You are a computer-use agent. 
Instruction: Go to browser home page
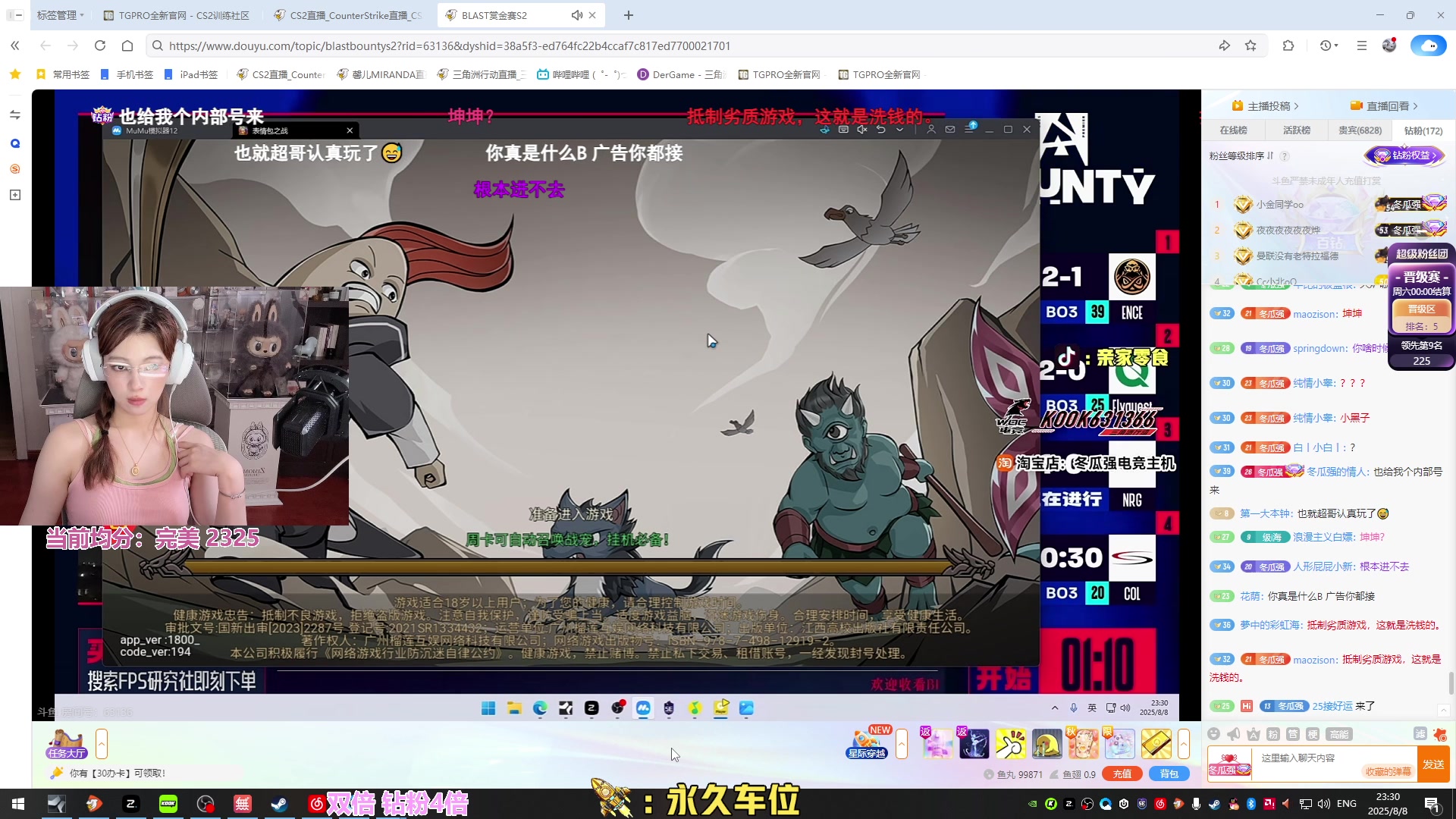tap(127, 45)
